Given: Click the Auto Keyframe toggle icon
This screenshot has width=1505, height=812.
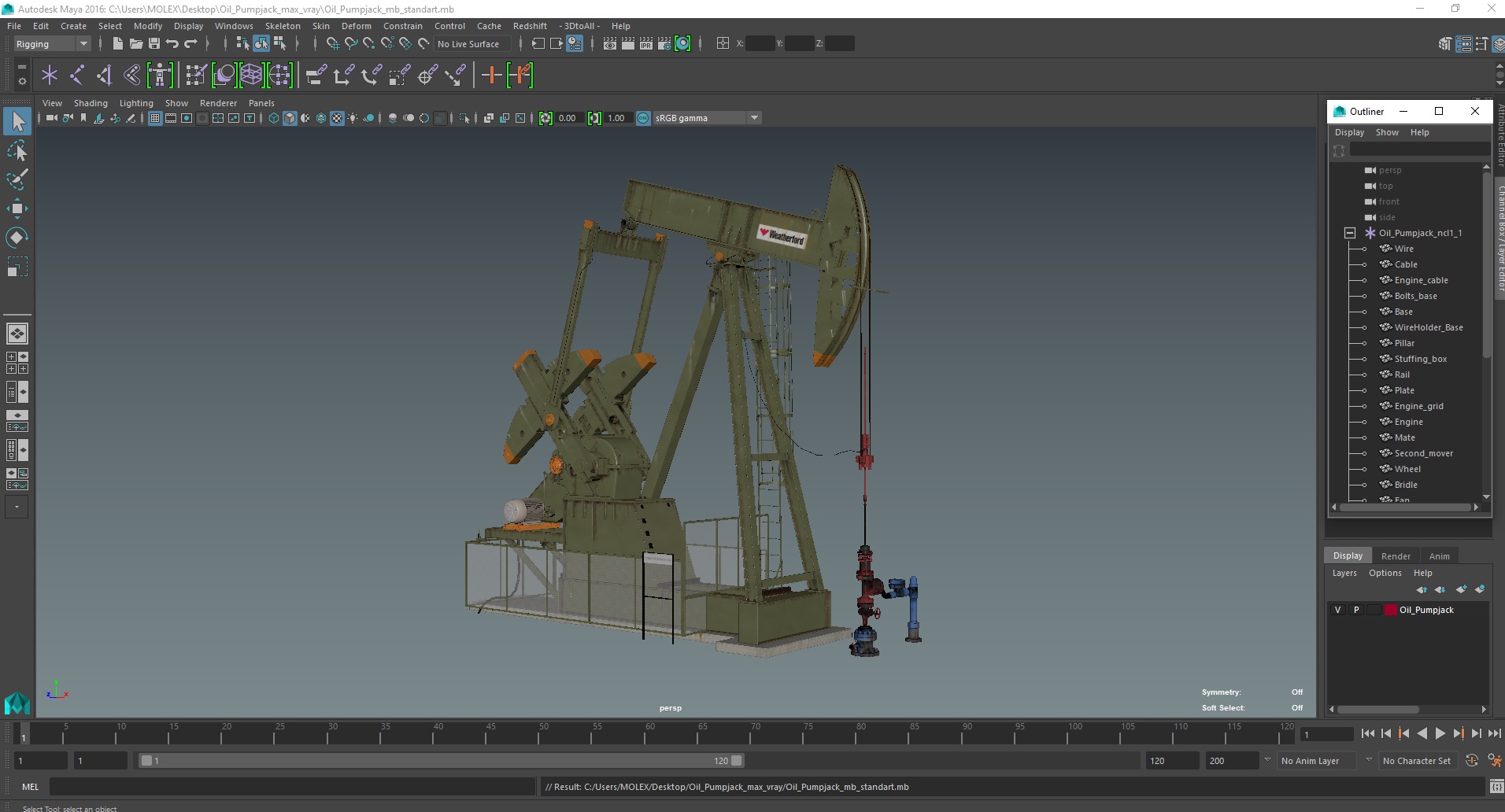Looking at the screenshot, I should coord(1471,761).
